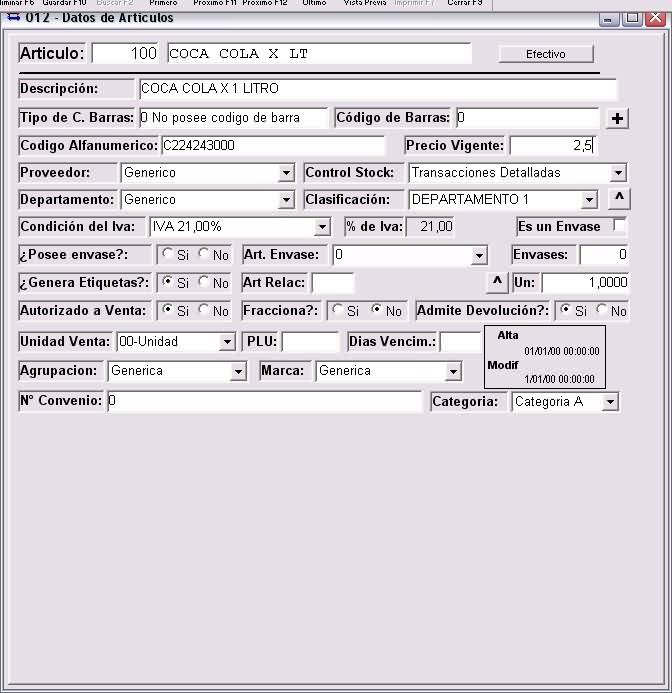This screenshot has width=672, height=693.
Task: Click Cerrar F9 in the toolbar
Action: click(x=465, y=3)
